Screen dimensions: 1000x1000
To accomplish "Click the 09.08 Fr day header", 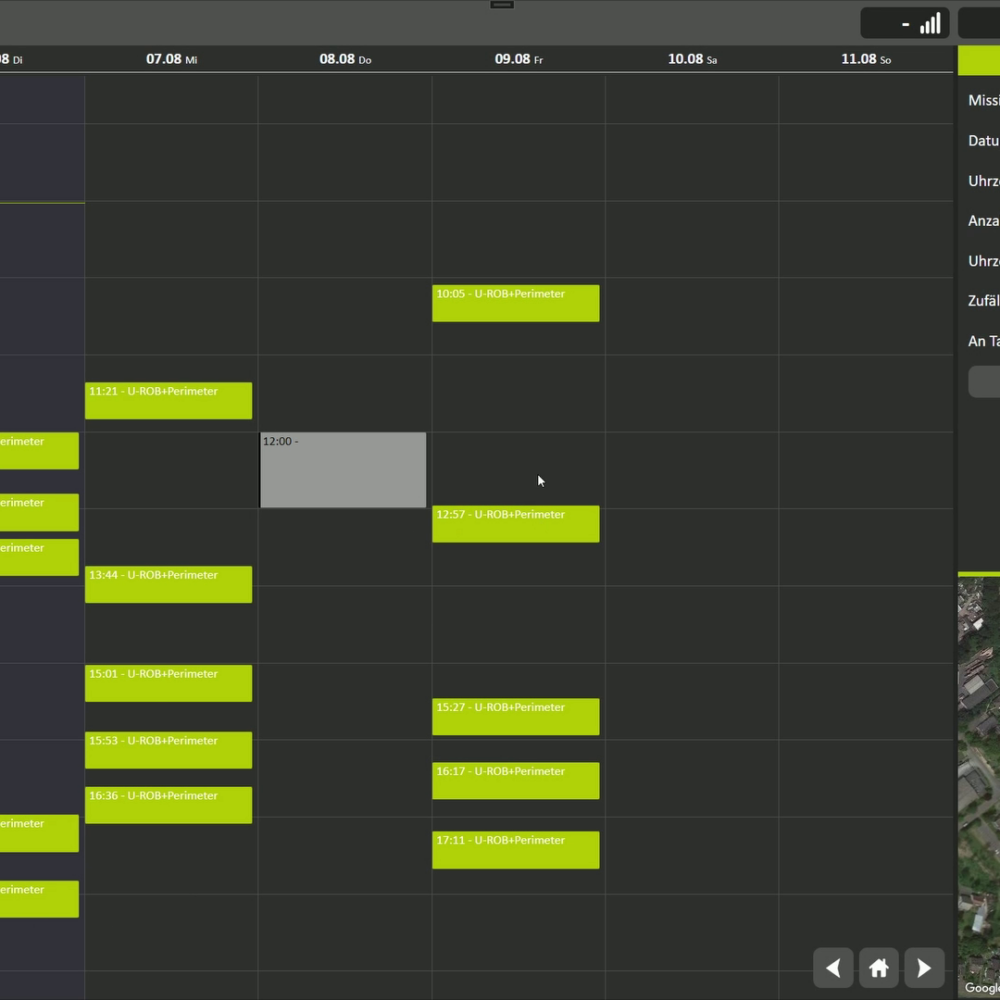I will (518, 59).
